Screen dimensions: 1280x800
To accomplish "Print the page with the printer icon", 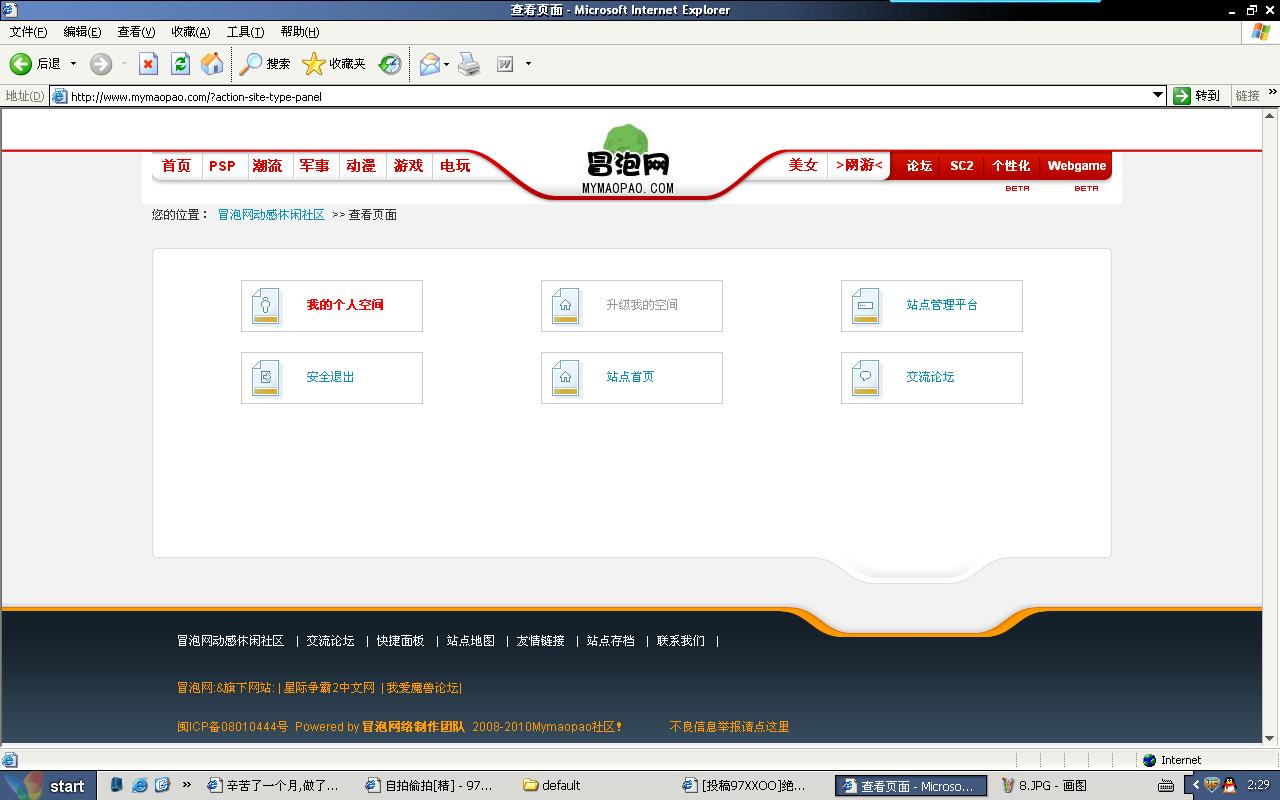I will point(469,64).
